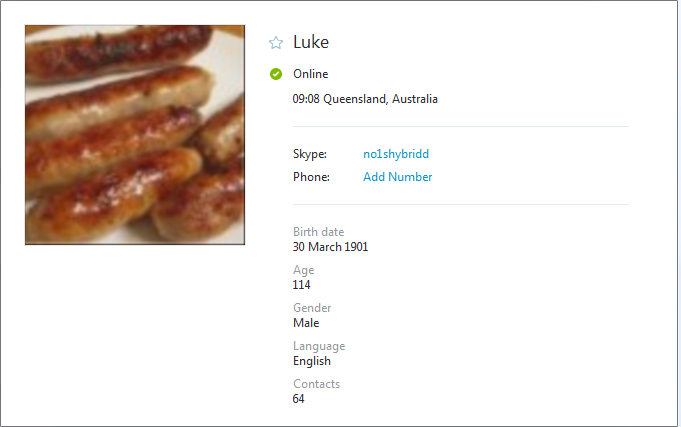This screenshot has width=681, height=427.
Task: Click the Add Number phone link
Action: [397, 177]
